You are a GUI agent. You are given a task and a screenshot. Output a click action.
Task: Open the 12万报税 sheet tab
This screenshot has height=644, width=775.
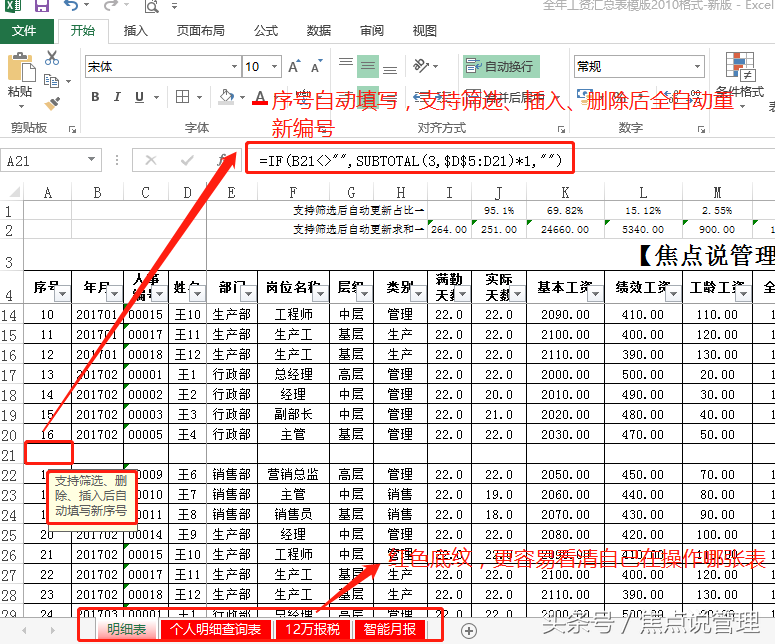(x=312, y=629)
